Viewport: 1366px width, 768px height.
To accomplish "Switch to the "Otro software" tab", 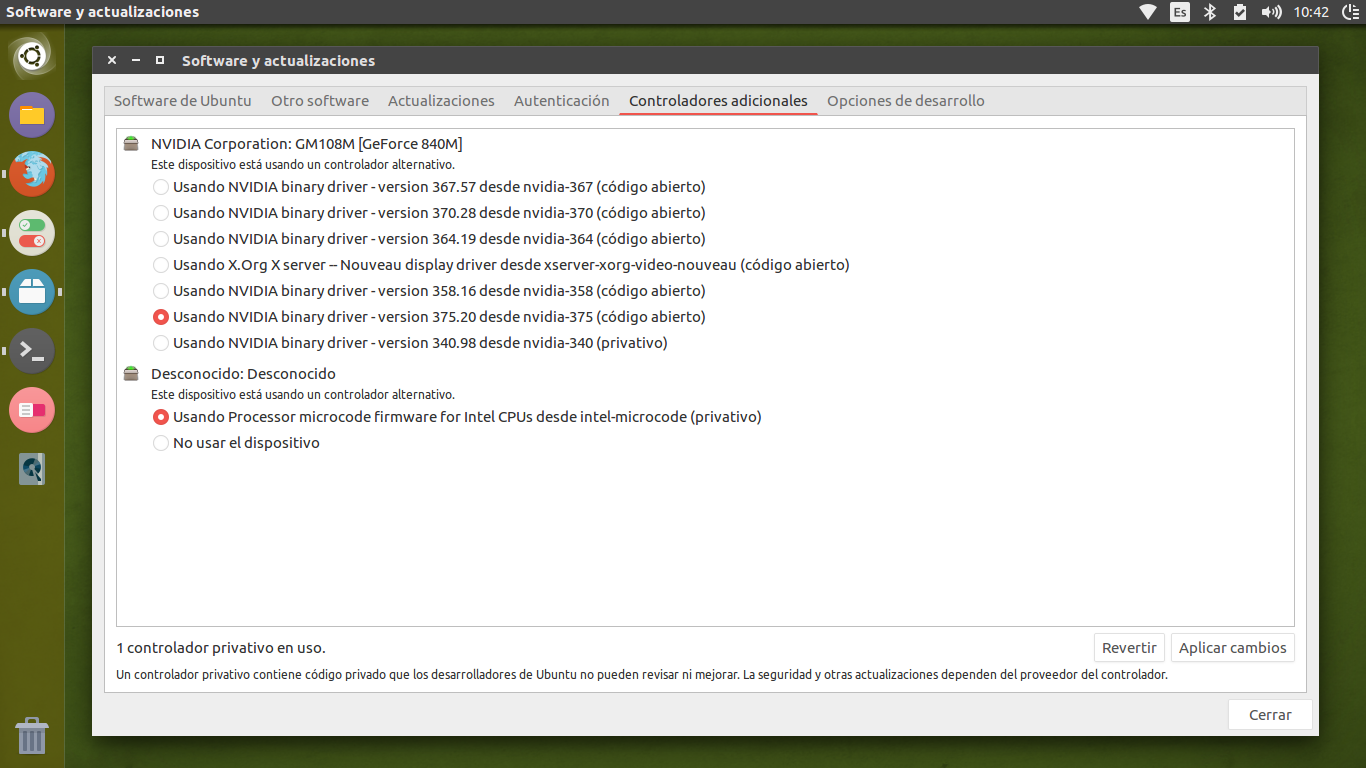I will (320, 100).
